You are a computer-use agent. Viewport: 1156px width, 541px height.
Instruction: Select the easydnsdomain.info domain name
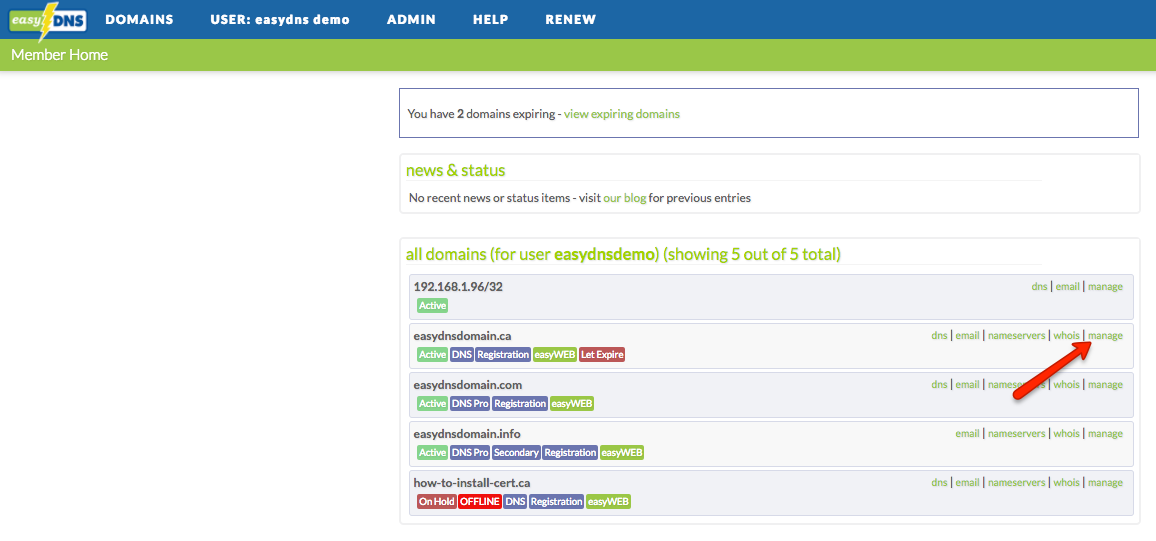point(467,434)
